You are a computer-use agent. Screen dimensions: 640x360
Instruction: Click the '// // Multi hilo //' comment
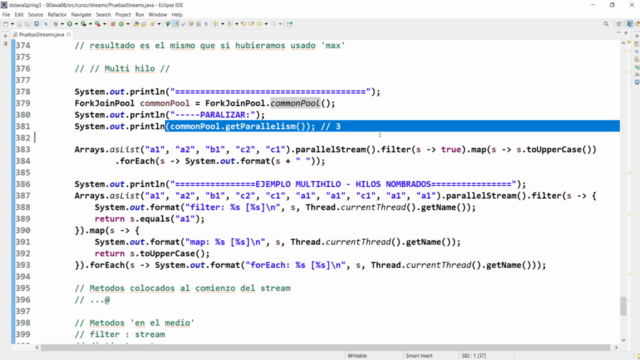point(122,69)
